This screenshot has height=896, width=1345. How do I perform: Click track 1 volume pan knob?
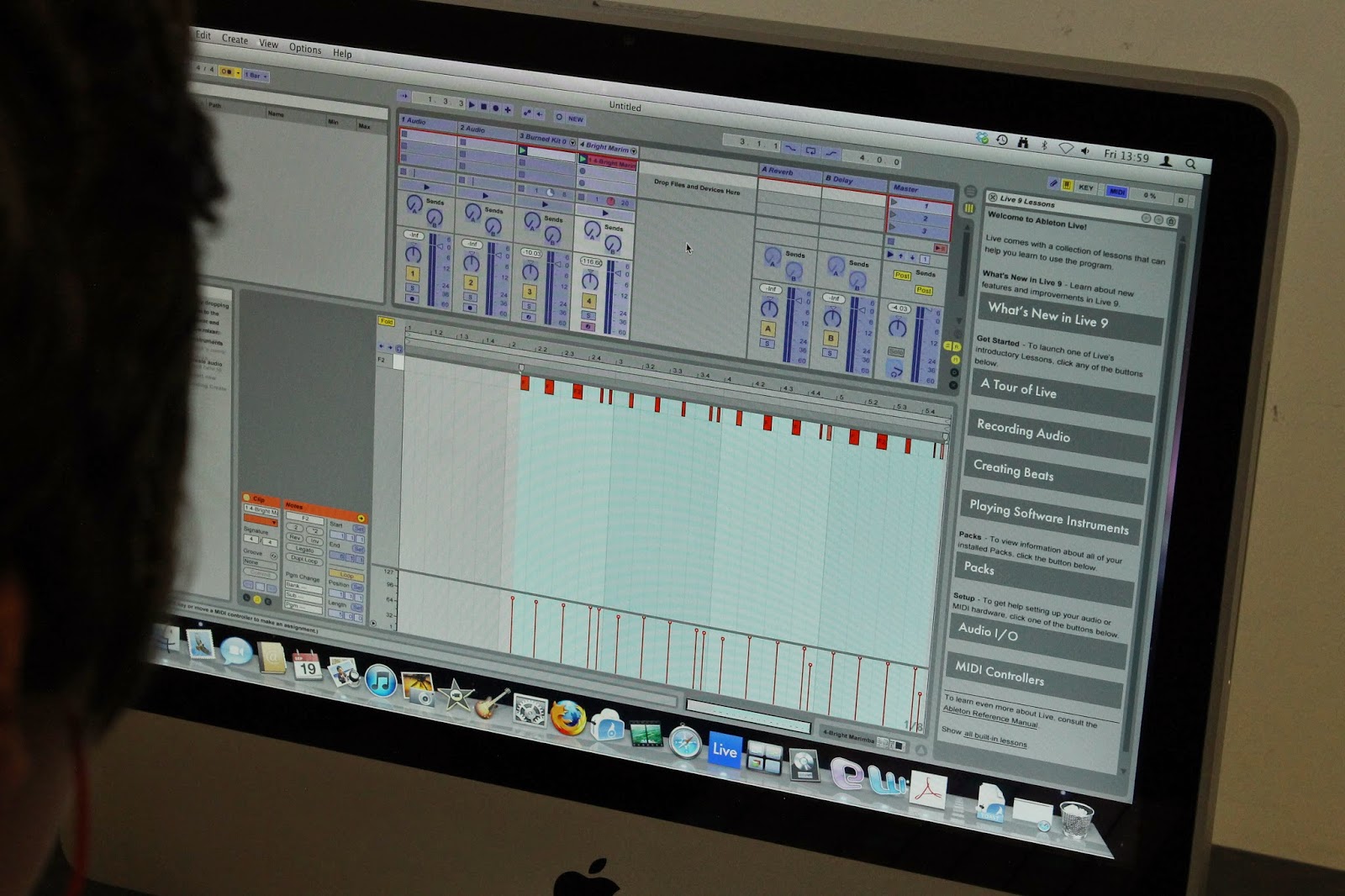point(412,254)
